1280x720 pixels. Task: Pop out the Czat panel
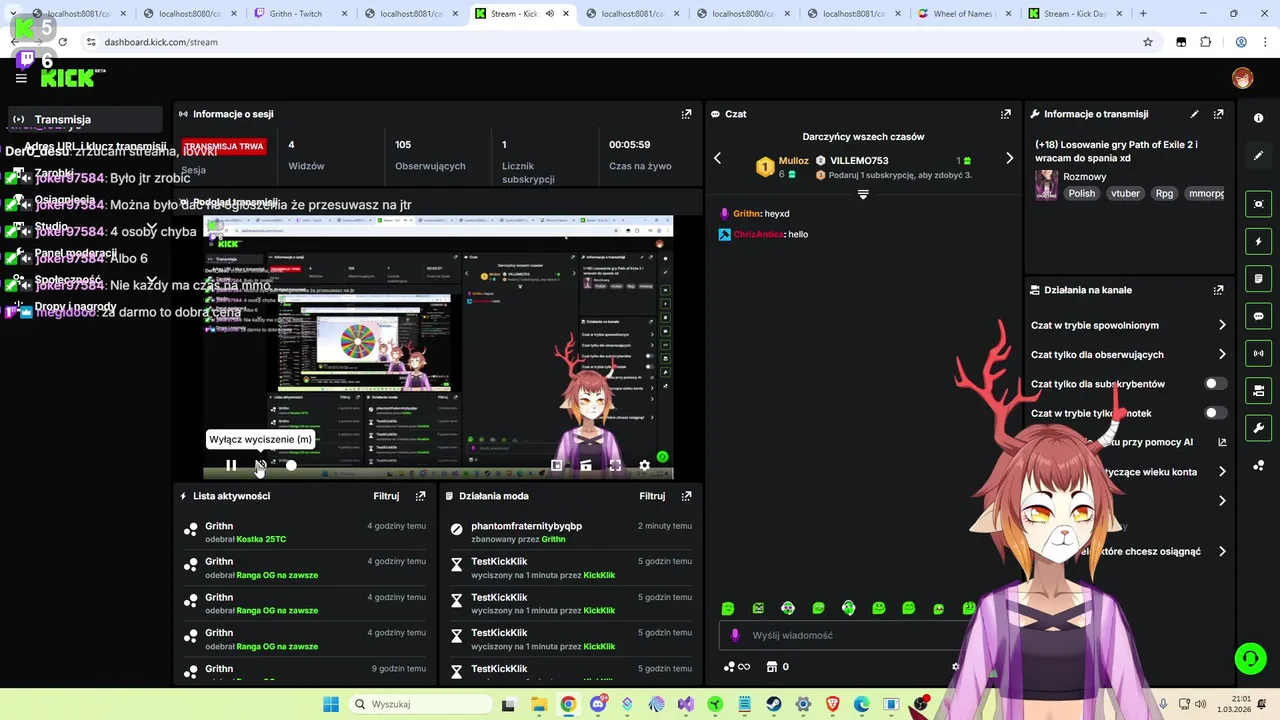[x=1006, y=114]
